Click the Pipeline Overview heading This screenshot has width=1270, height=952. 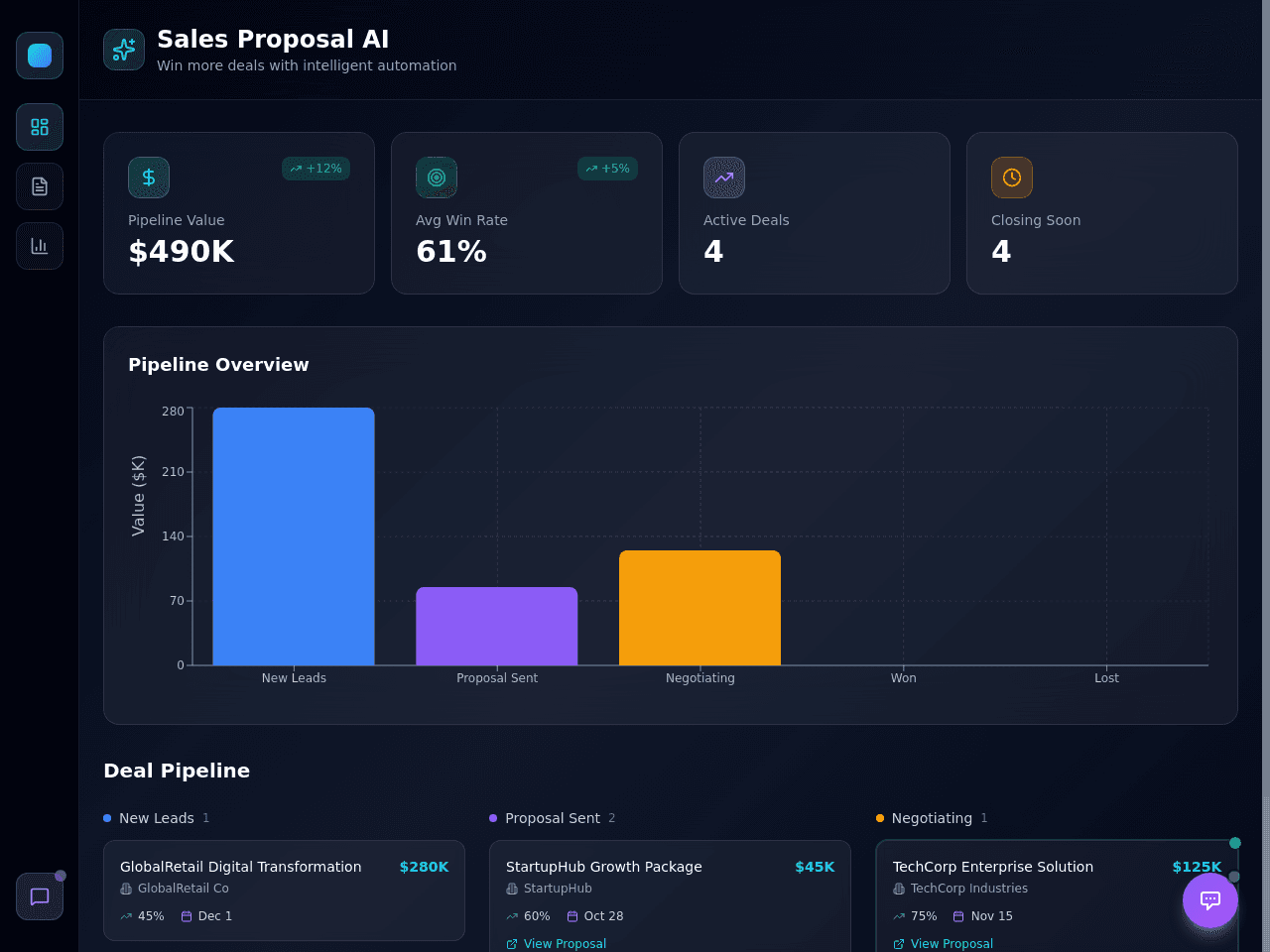coord(218,364)
